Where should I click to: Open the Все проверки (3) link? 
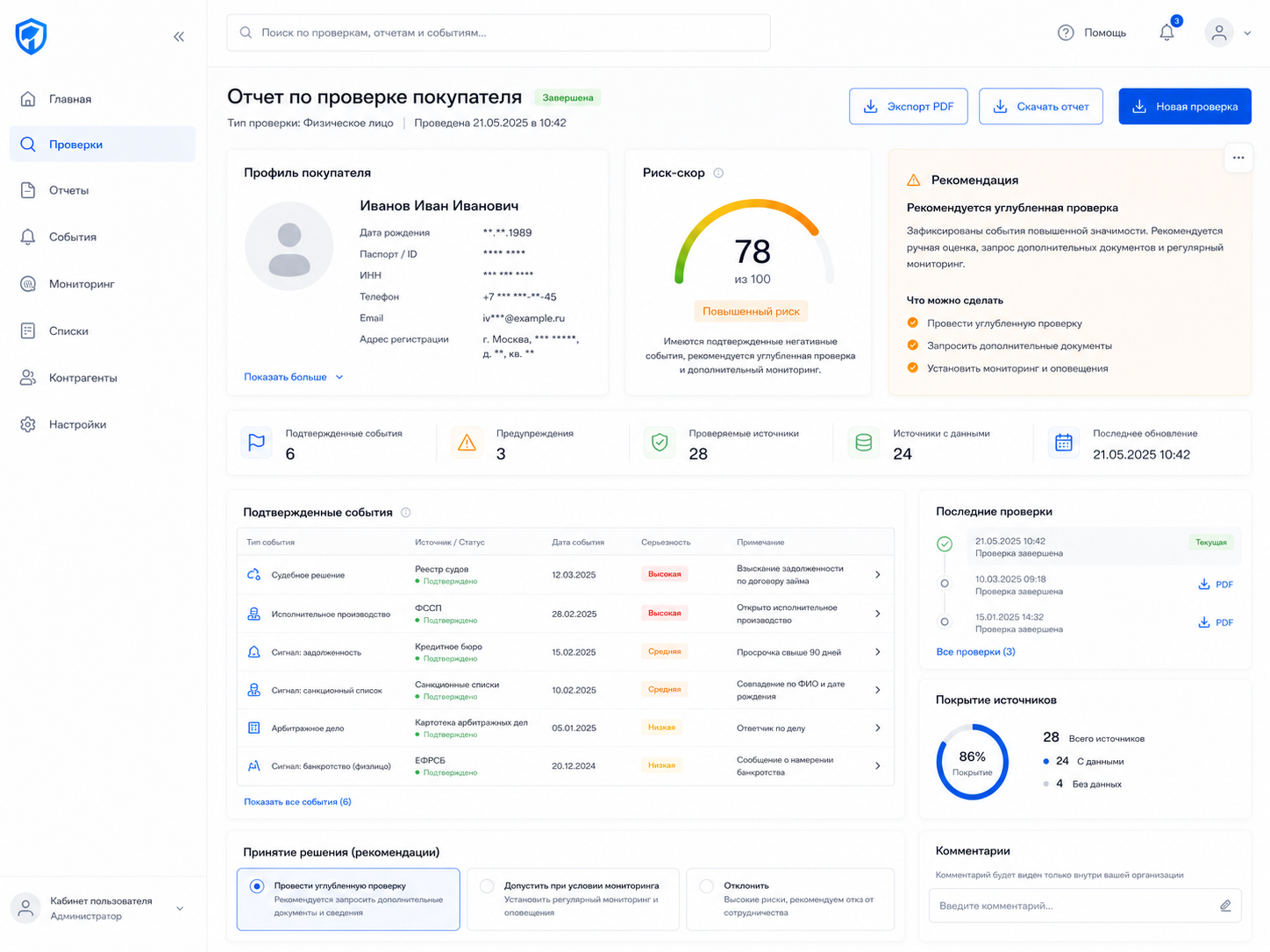(x=975, y=651)
